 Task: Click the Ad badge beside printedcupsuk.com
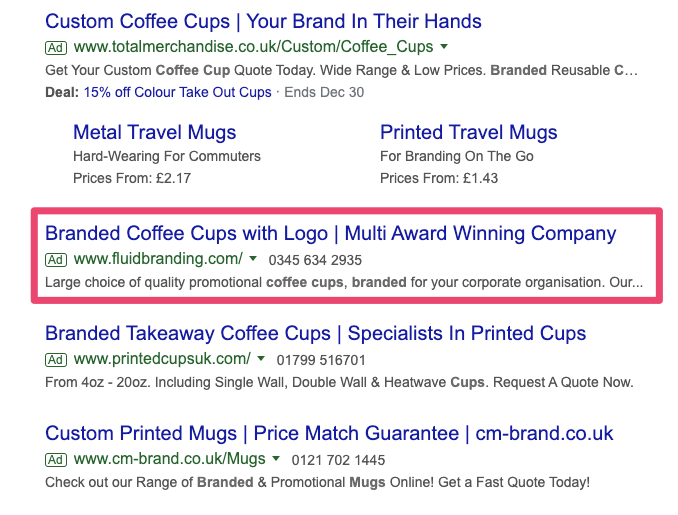coord(56,360)
